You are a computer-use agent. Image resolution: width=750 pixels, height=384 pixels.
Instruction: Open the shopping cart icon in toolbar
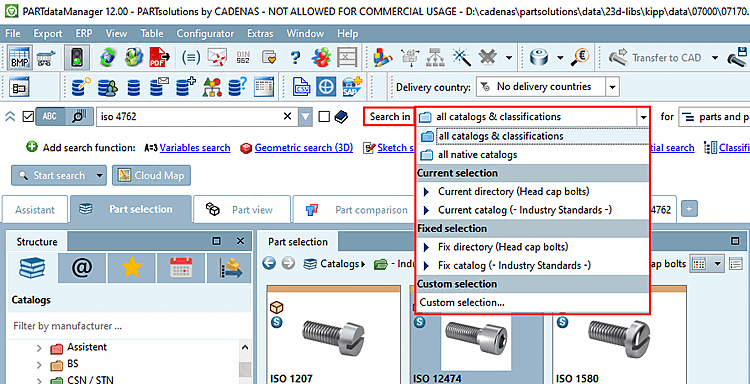point(46,58)
